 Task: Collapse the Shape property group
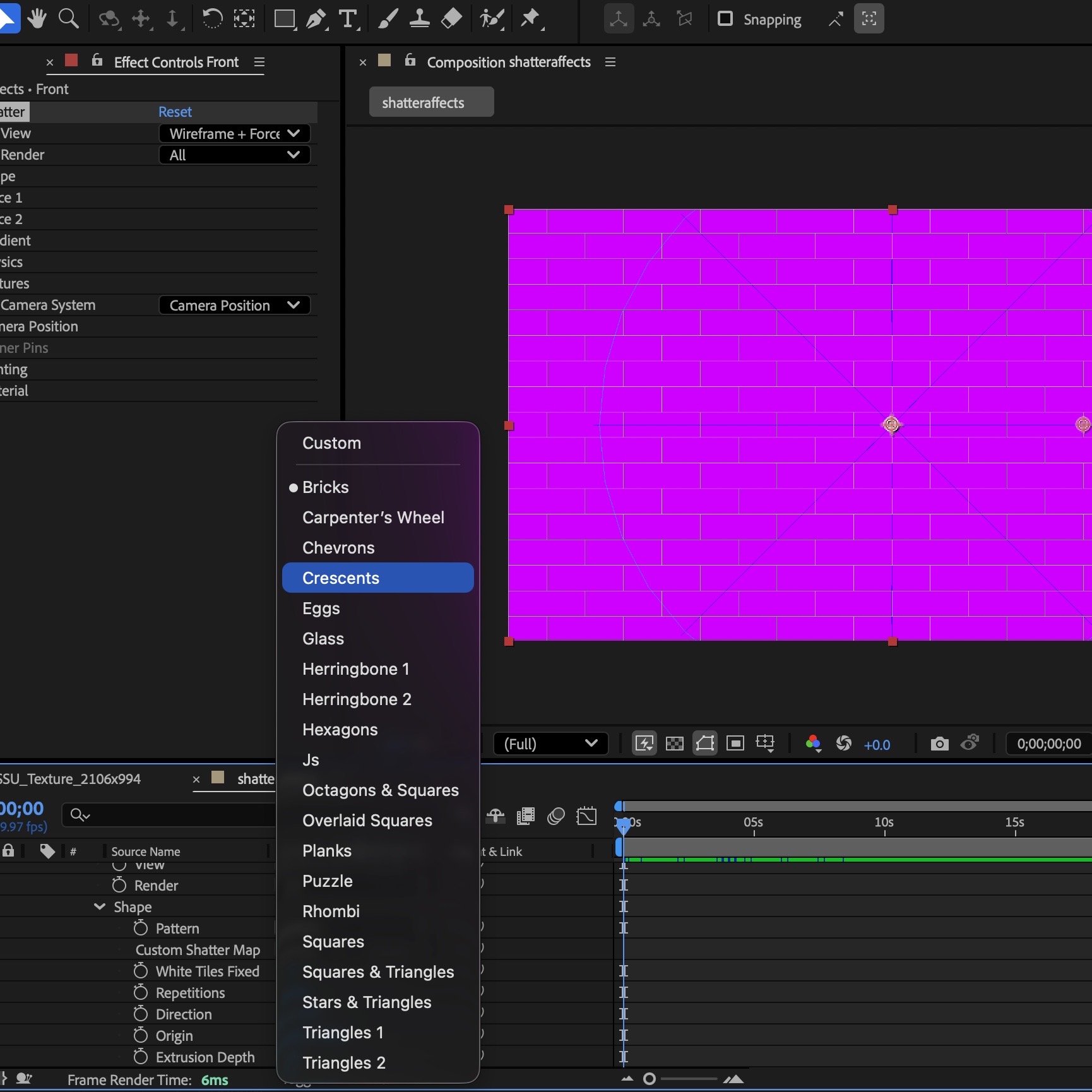click(x=99, y=907)
